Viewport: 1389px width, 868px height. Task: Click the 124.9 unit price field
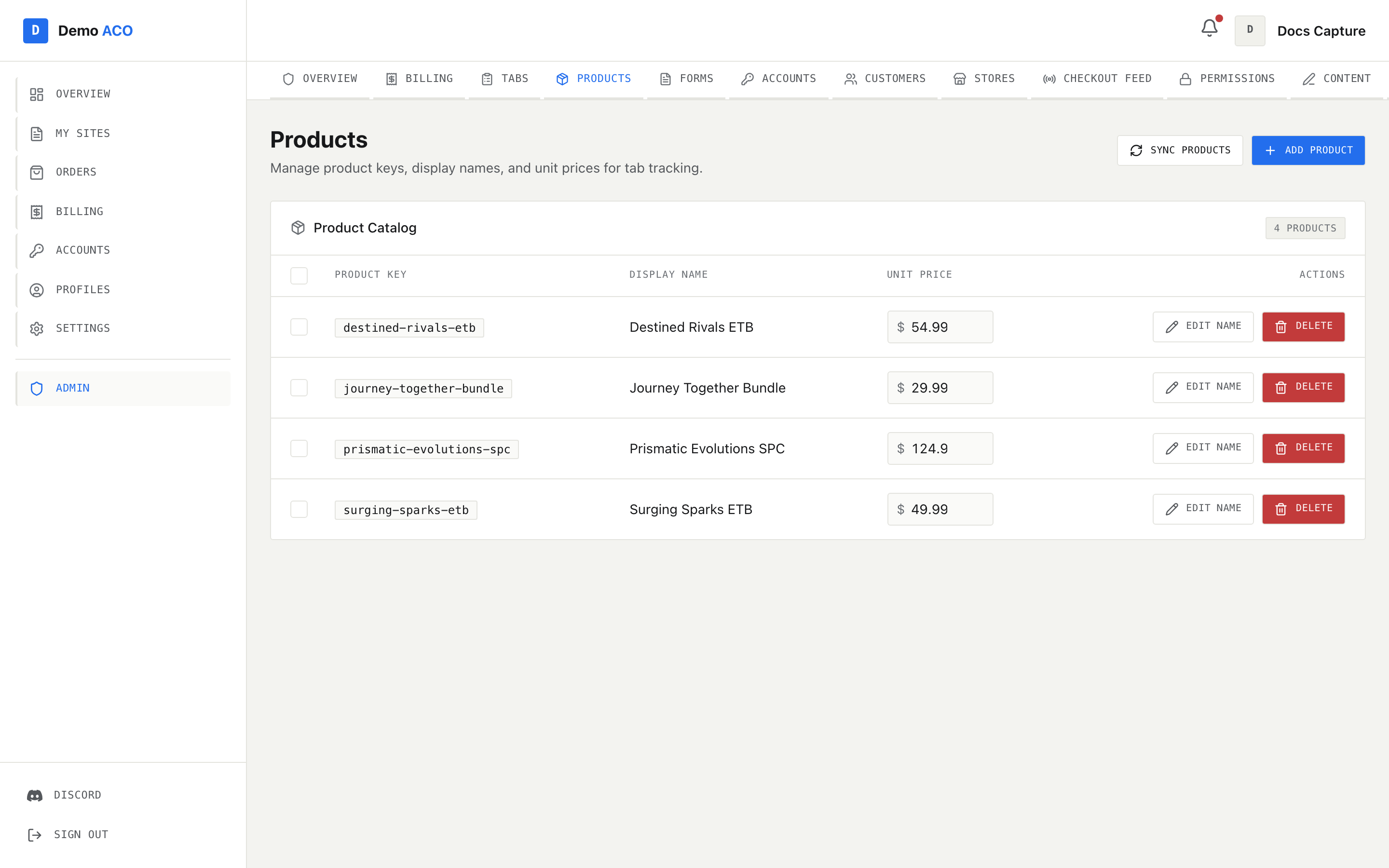pyautogui.click(x=940, y=449)
